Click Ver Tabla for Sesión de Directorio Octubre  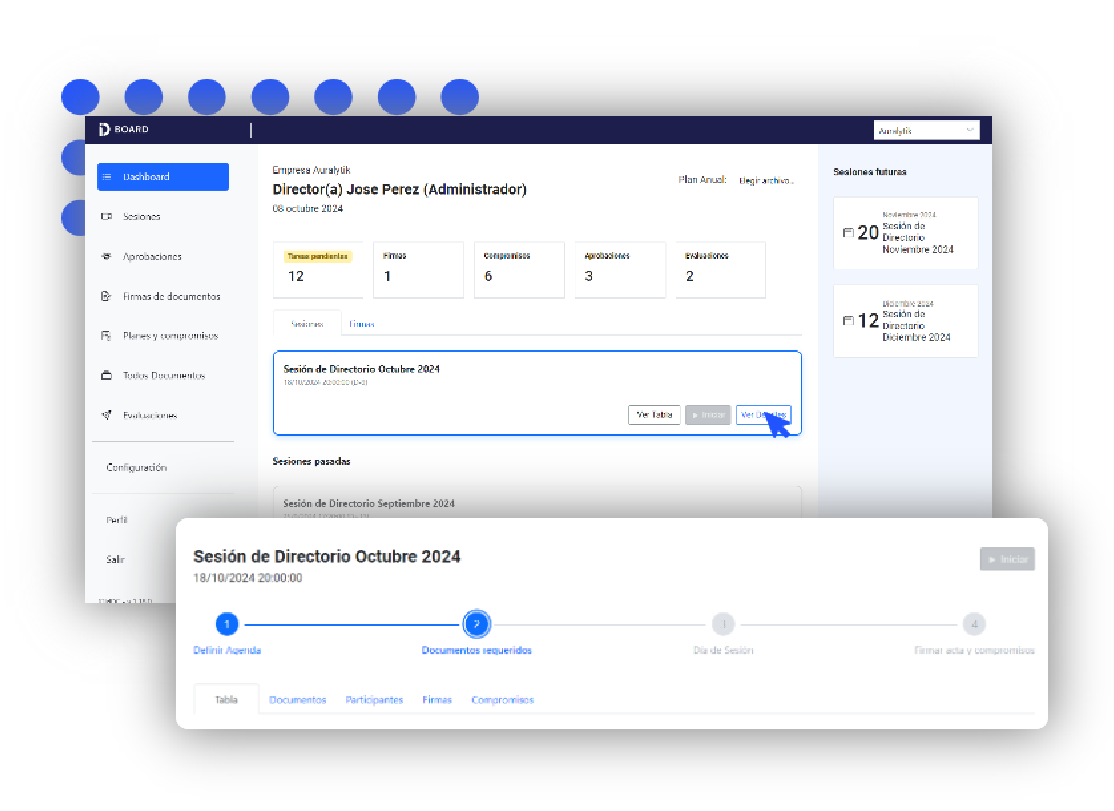tap(655, 414)
